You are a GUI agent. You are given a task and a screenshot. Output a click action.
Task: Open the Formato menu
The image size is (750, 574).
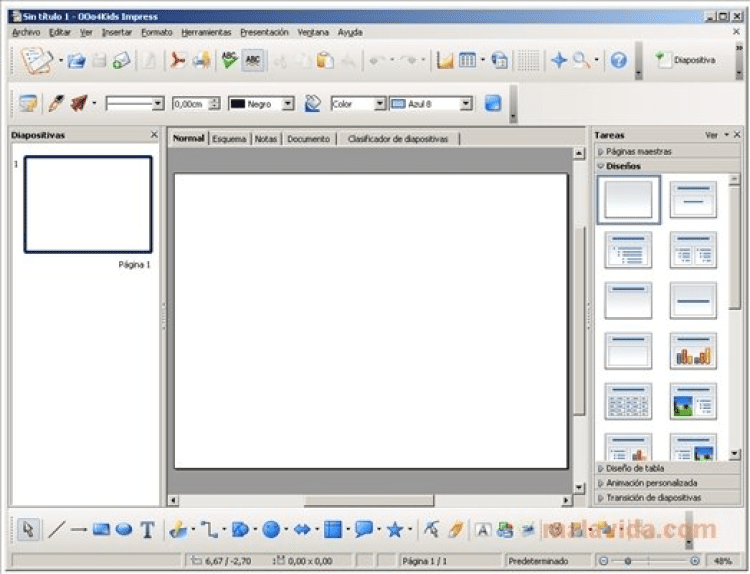coord(157,32)
